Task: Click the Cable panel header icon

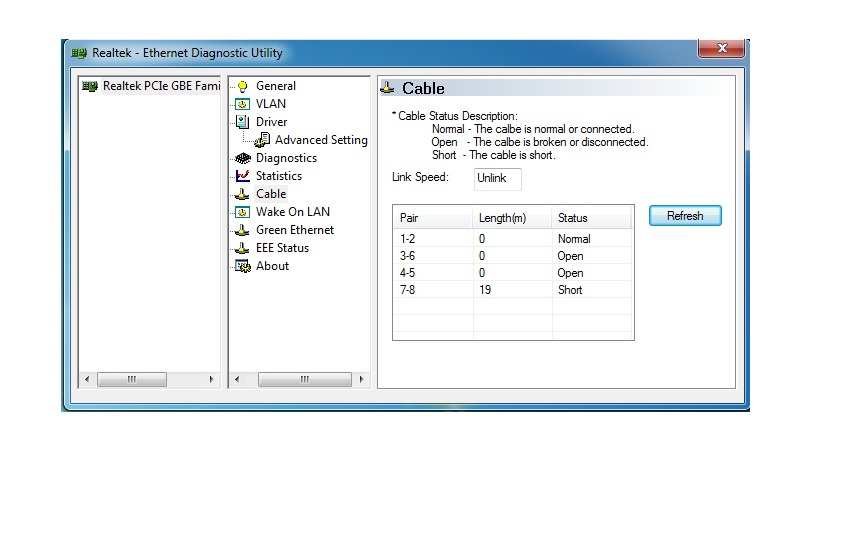Action: click(x=388, y=88)
